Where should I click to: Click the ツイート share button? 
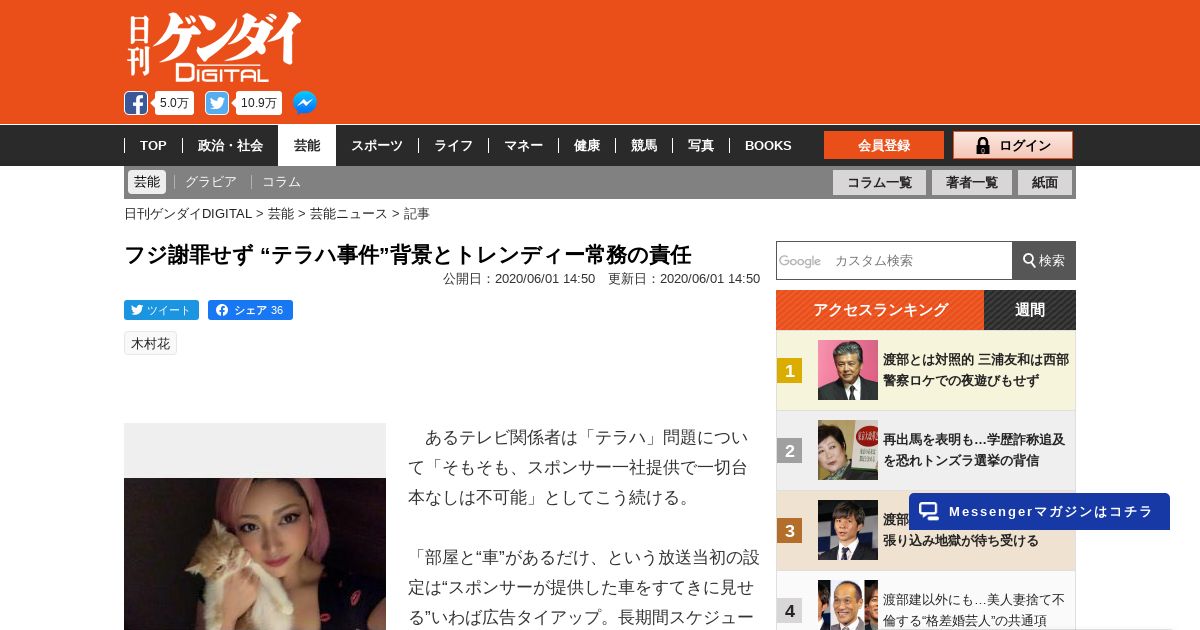pos(161,310)
